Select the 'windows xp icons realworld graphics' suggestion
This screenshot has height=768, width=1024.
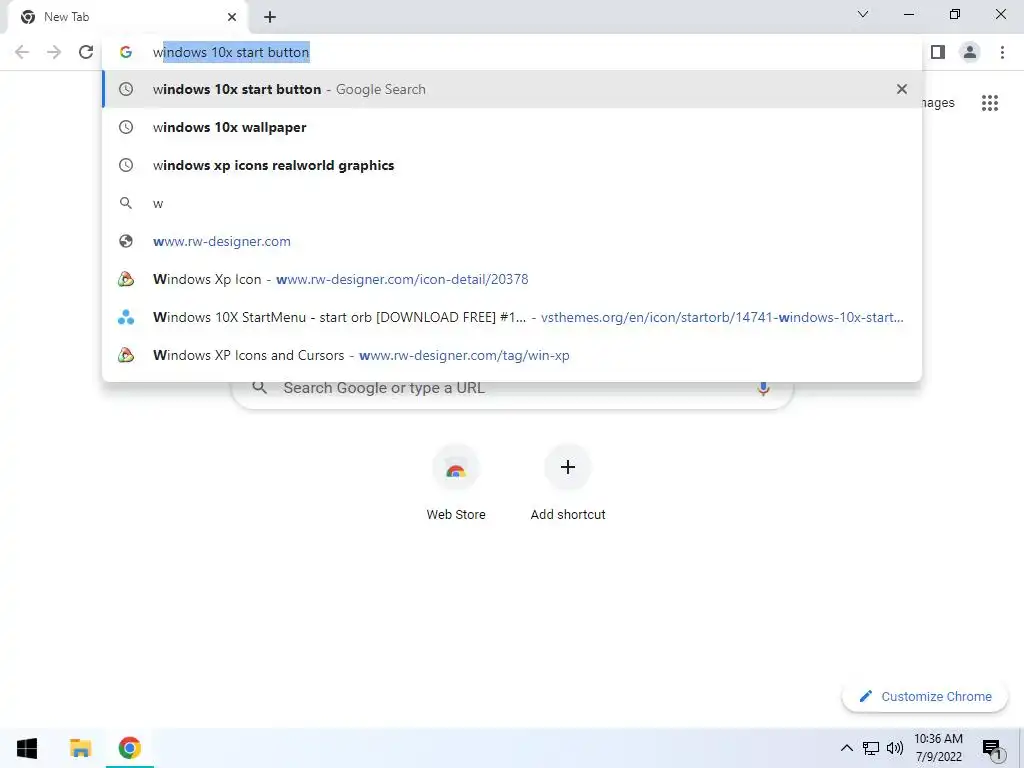click(x=512, y=165)
